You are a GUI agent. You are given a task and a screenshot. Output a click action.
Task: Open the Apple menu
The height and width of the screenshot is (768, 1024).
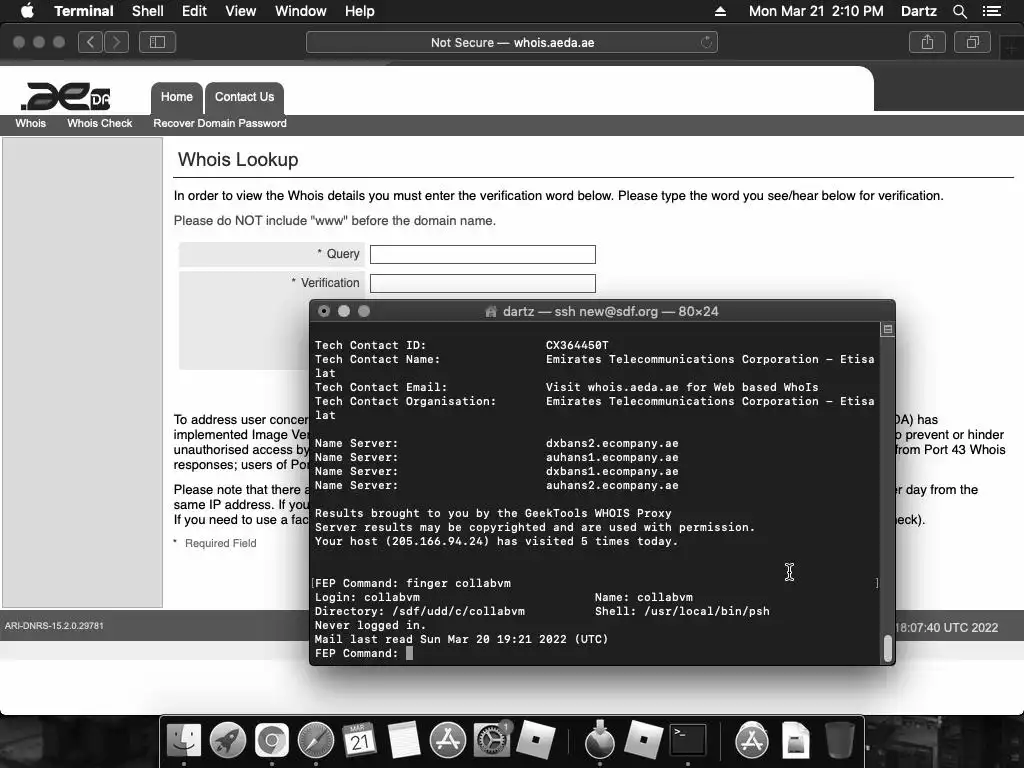point(27,11)
